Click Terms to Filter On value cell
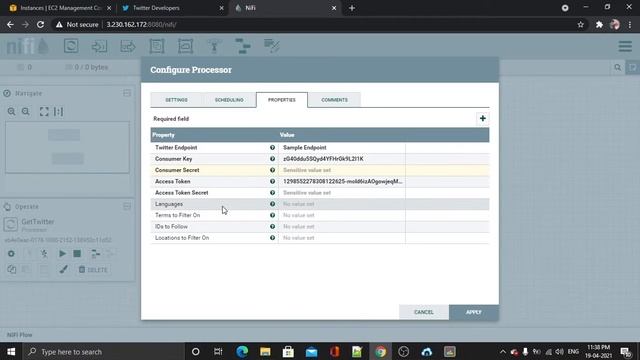 point(342,215)
